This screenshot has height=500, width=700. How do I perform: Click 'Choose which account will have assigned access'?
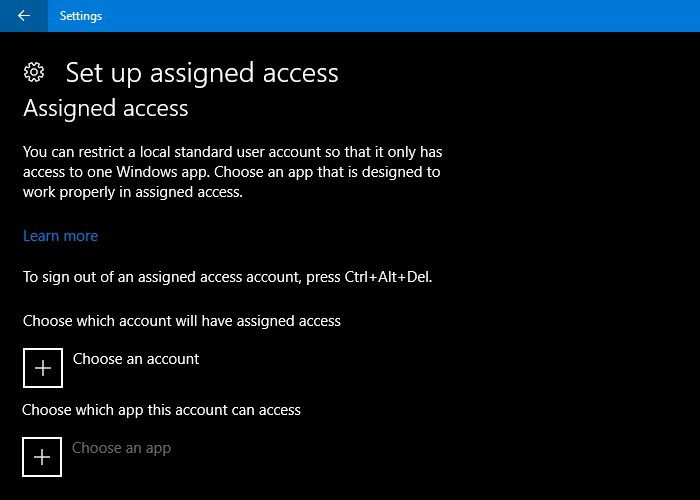[x=182, y=321]
